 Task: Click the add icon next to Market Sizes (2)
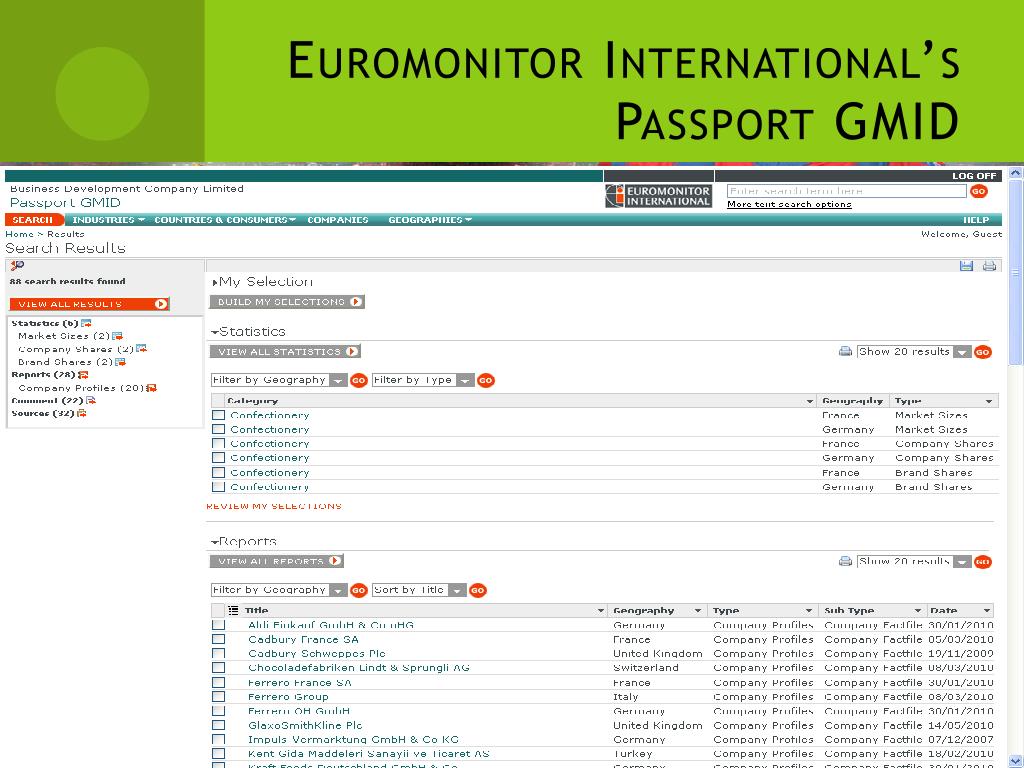[x=118, y=336]
